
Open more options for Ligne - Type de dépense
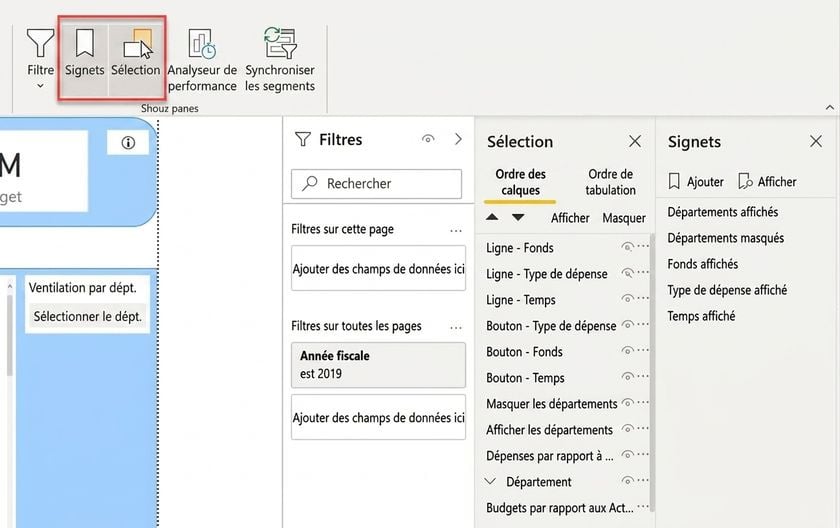coord(643,273)
